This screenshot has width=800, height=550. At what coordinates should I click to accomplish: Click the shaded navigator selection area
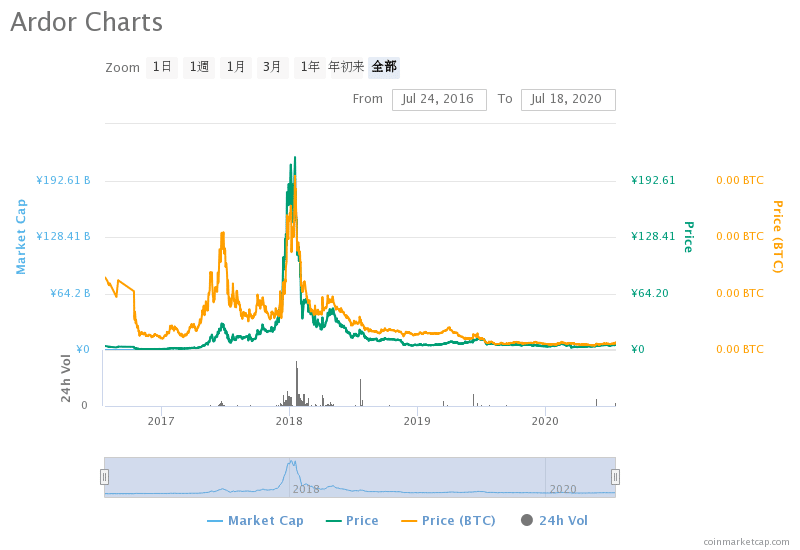[360, 477]
